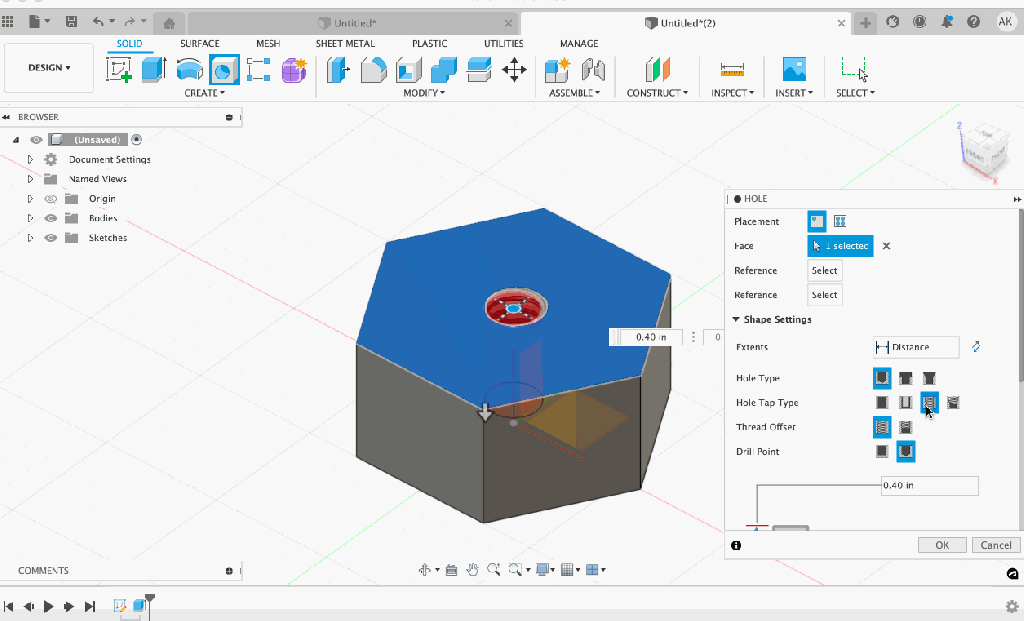Select the Counterbore hole type

pyautogui.click(x=905, y=378)
